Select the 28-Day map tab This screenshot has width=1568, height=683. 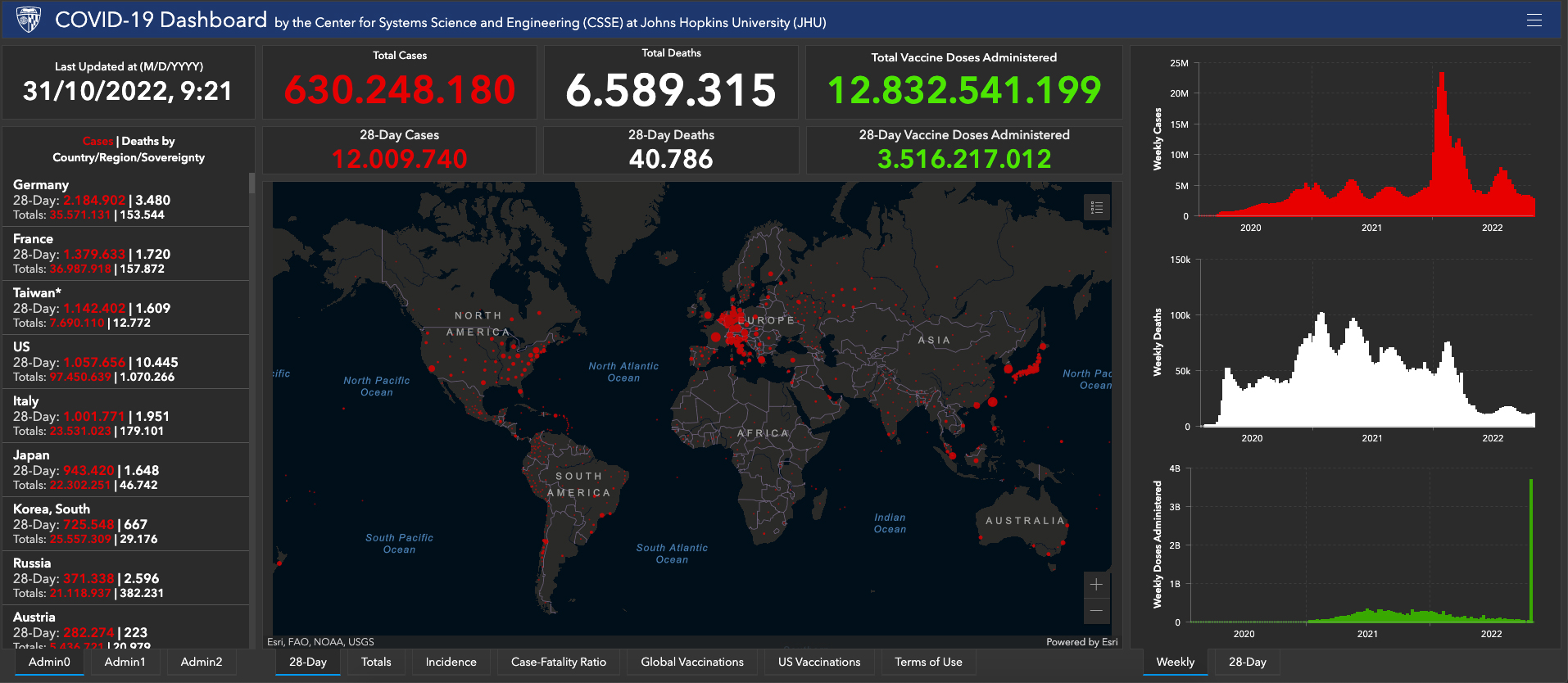pyautogui.click(x=308, y=662)
